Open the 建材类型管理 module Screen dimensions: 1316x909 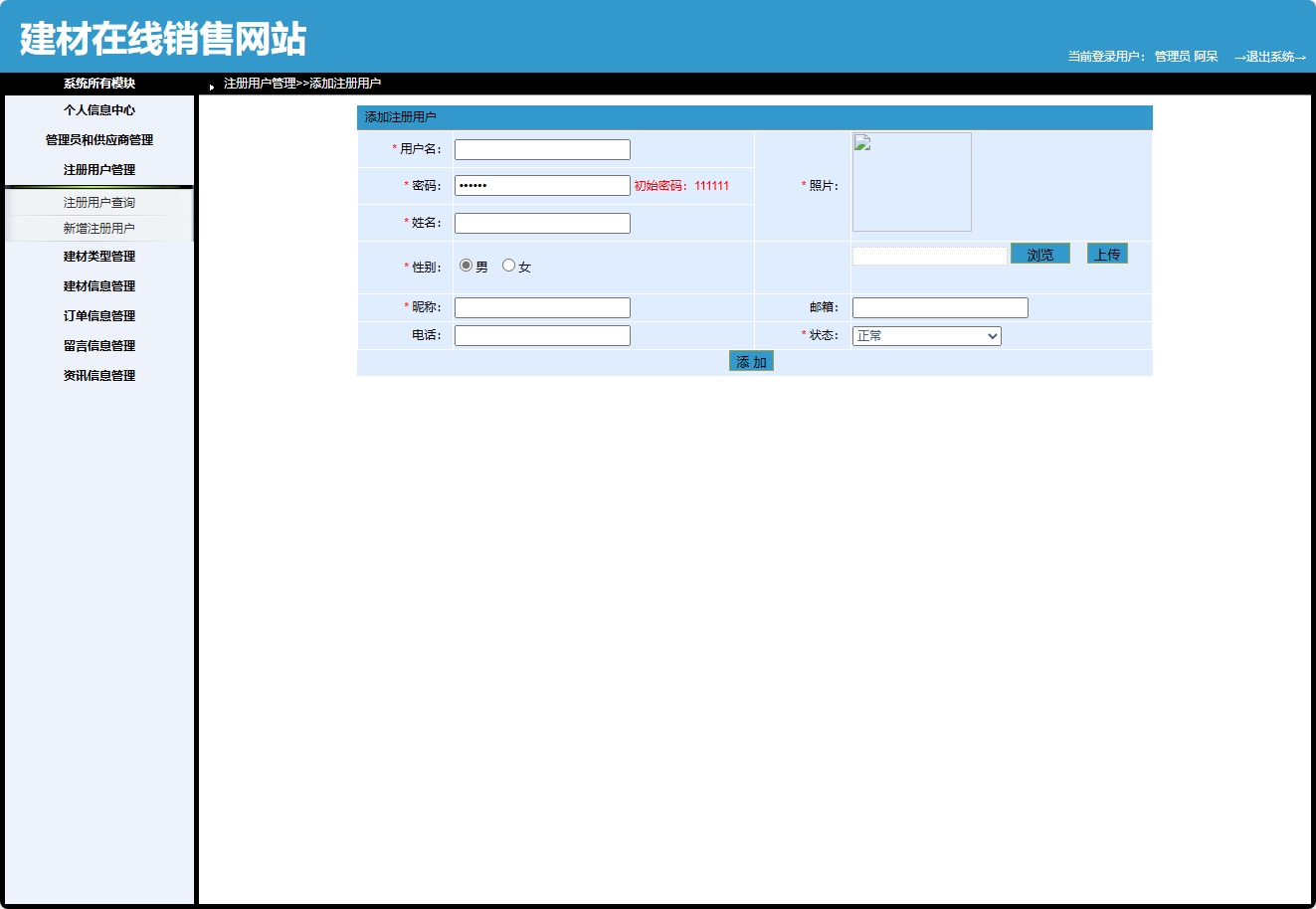98,256
